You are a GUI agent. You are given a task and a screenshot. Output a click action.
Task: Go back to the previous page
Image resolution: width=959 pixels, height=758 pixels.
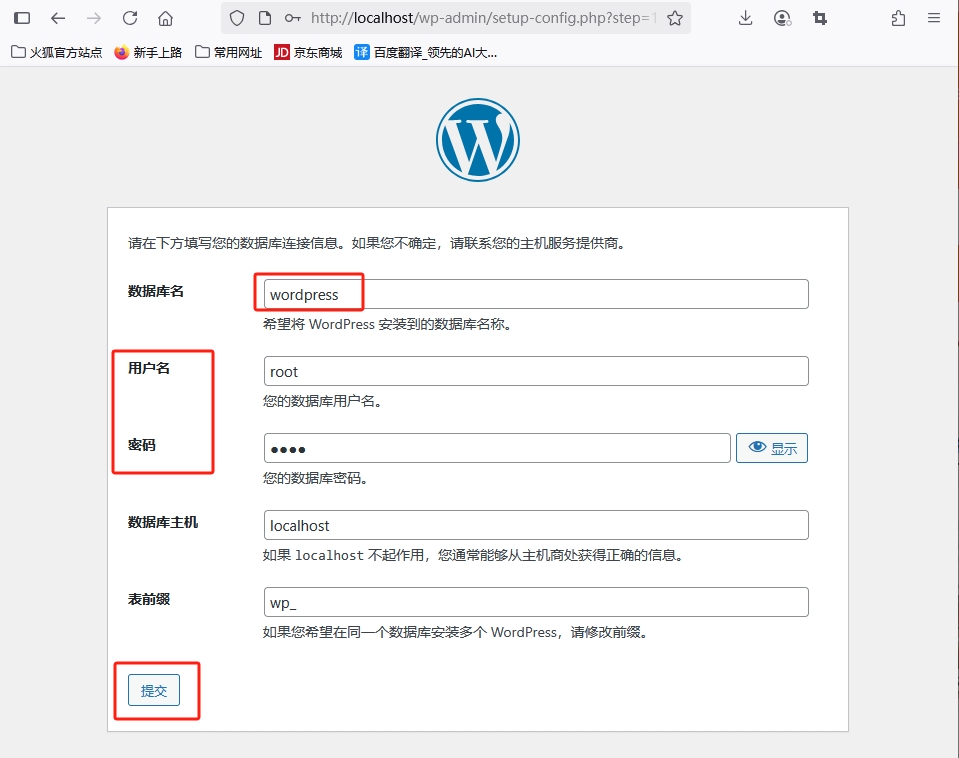click(x=58, y=18)
